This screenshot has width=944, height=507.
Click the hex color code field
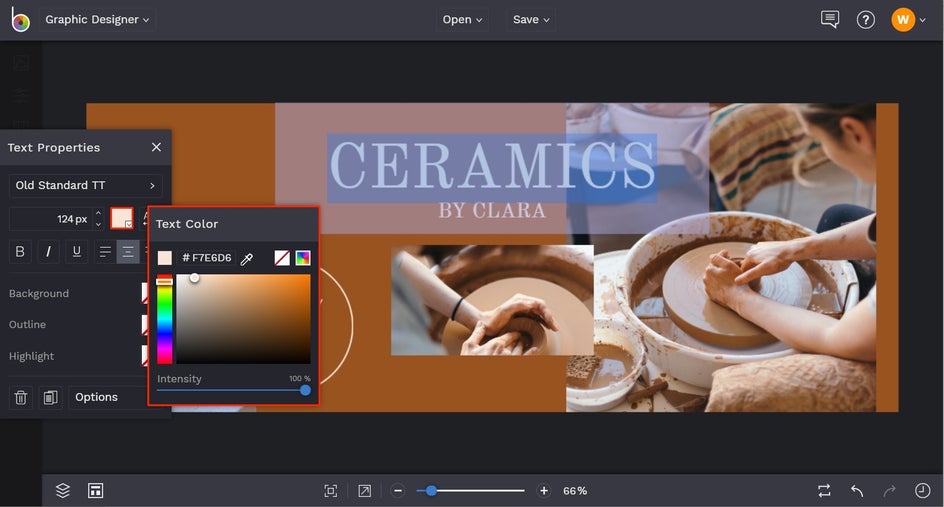[x=207, y=258]
